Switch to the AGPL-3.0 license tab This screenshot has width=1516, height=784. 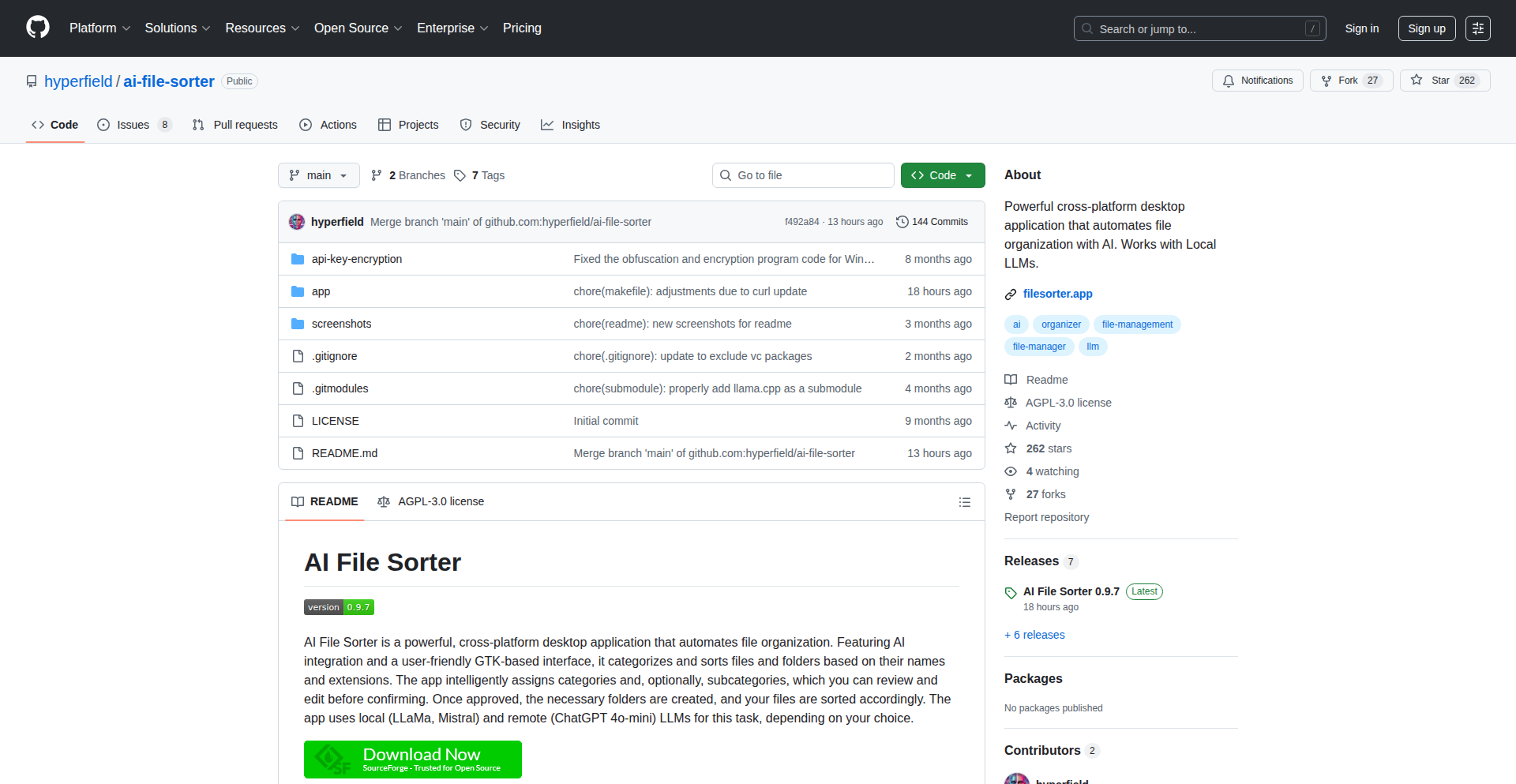click(431, 502)
